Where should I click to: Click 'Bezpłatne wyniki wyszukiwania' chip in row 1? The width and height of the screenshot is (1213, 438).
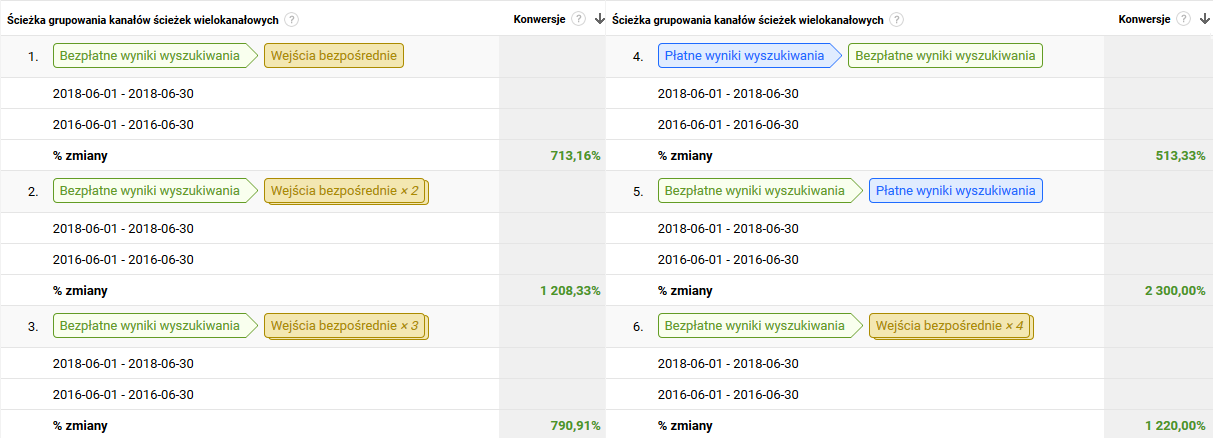pos(150,56)
